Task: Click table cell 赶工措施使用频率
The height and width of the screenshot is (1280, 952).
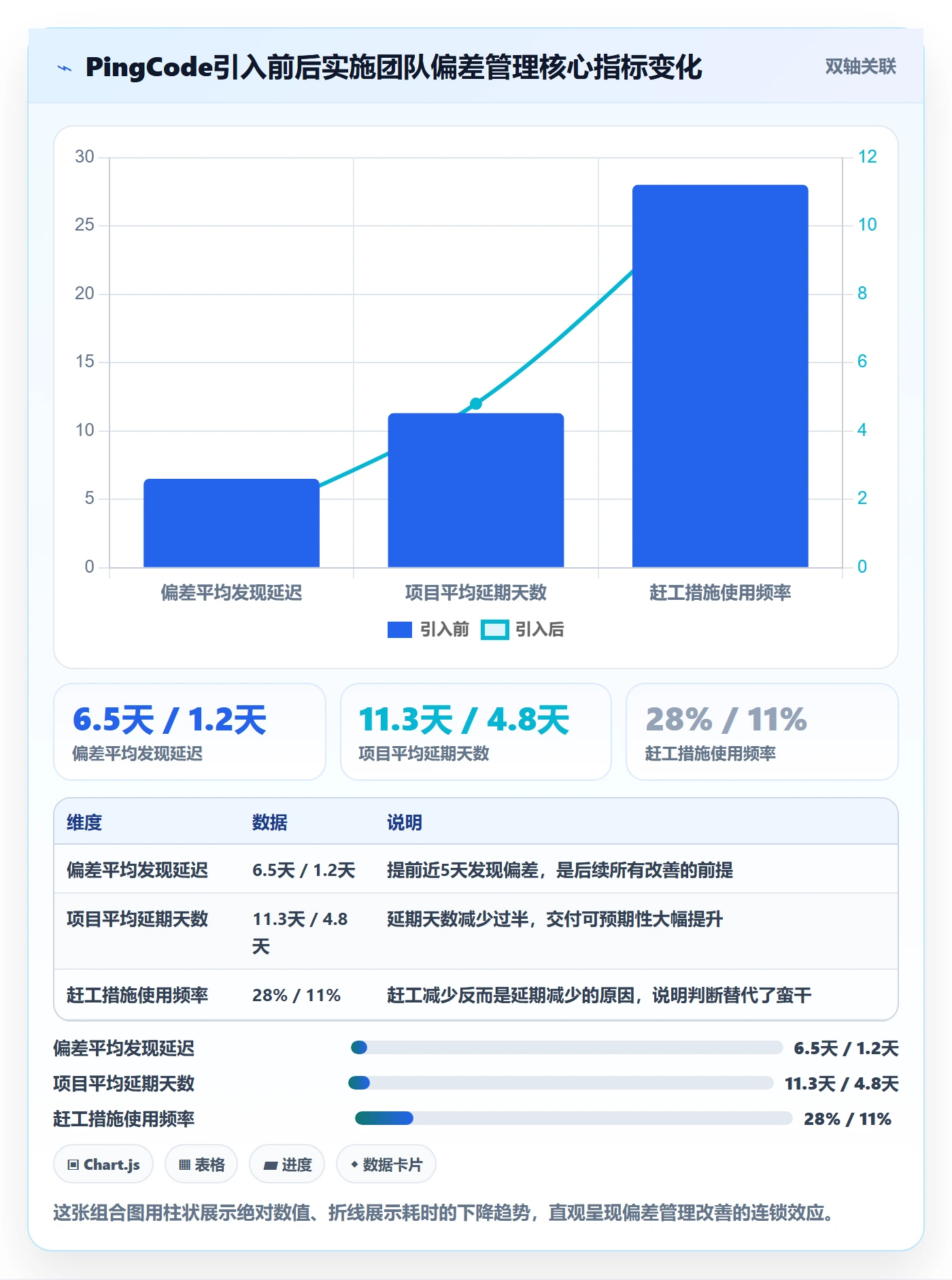Action: (137, 995)
